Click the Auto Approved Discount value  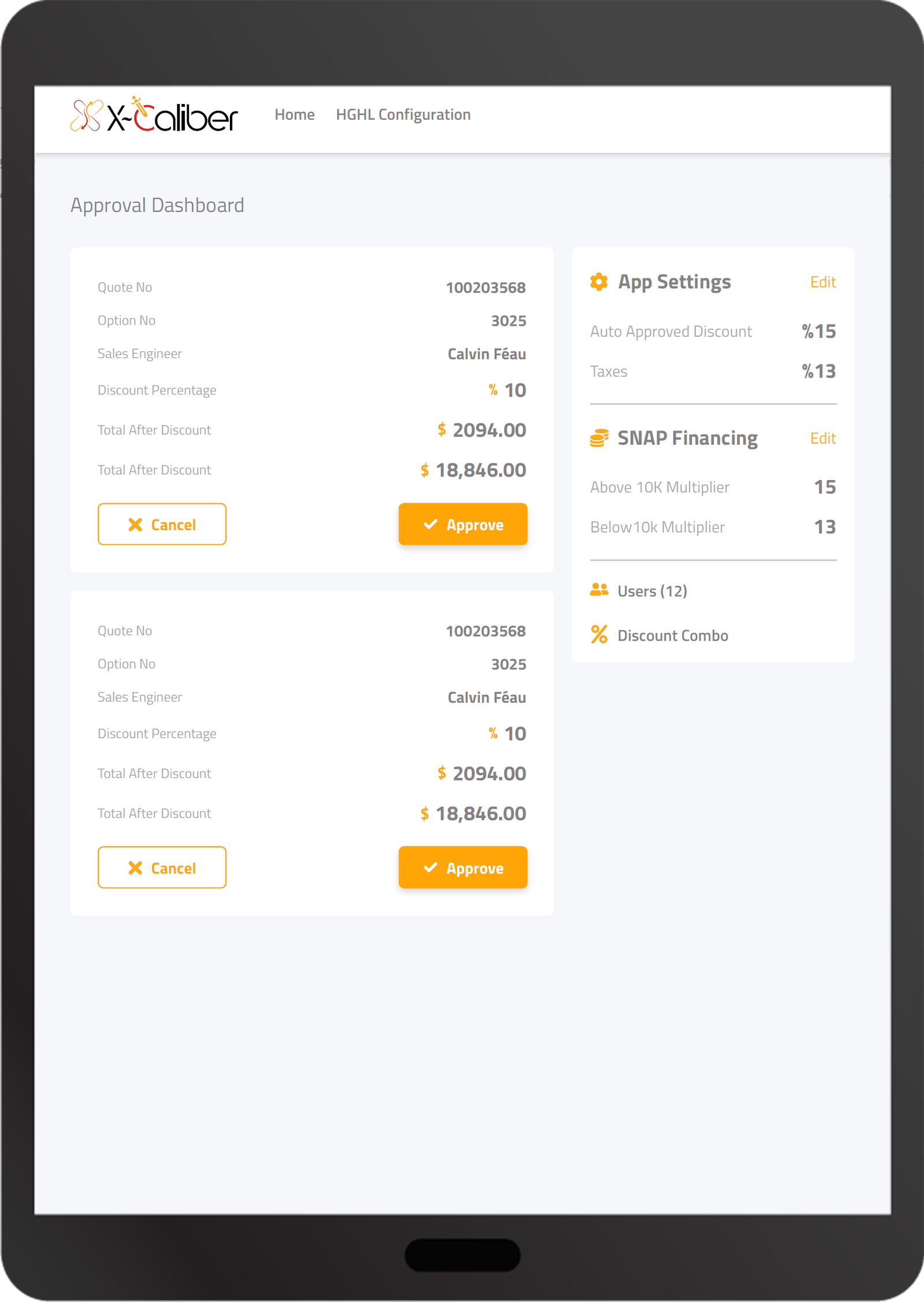pos(818,332)
